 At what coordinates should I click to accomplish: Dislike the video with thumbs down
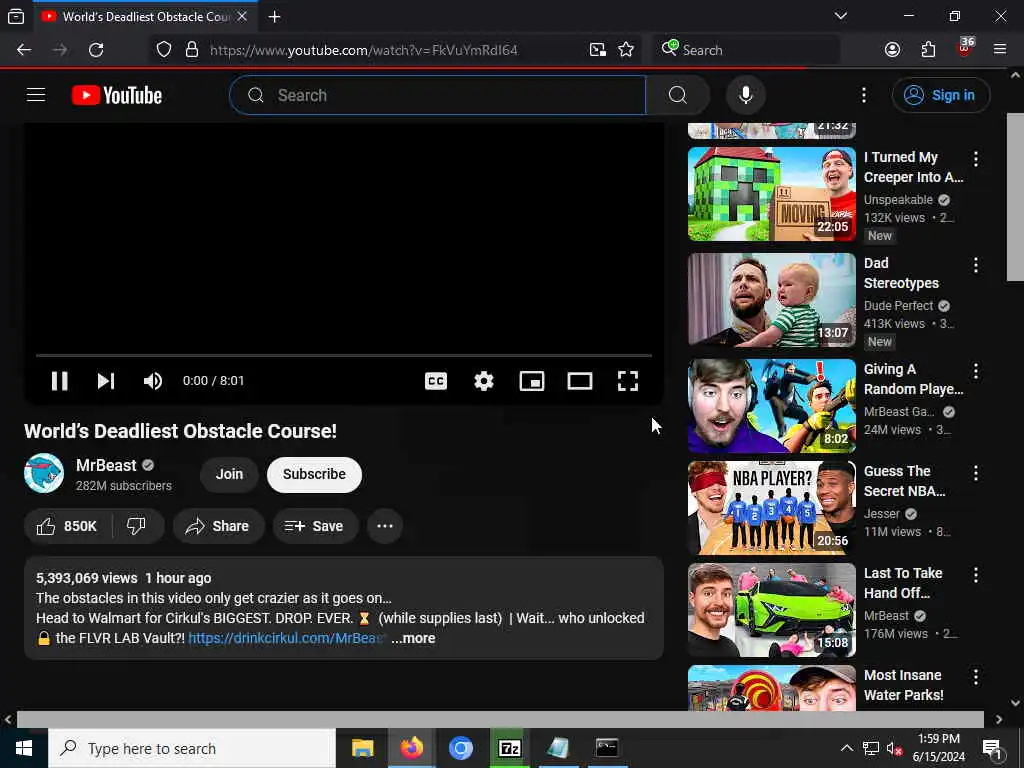(x=136, y=526)
